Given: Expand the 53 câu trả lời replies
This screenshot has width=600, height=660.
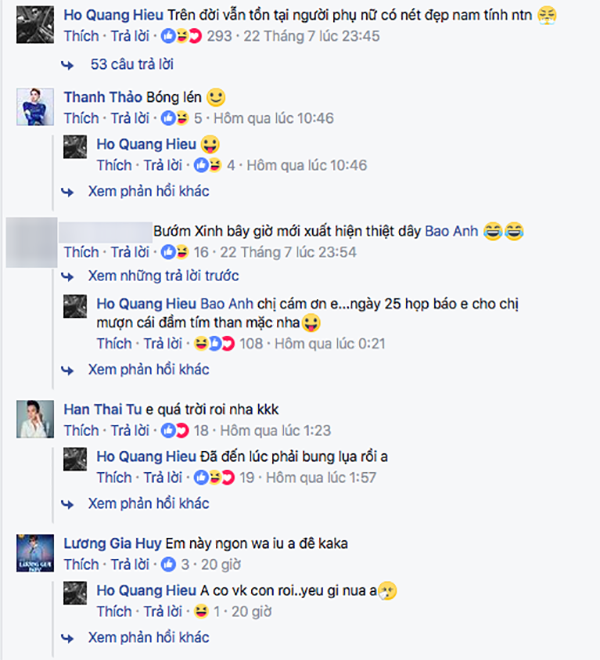Looking at the screenshot, I should (x=132, y=64).
